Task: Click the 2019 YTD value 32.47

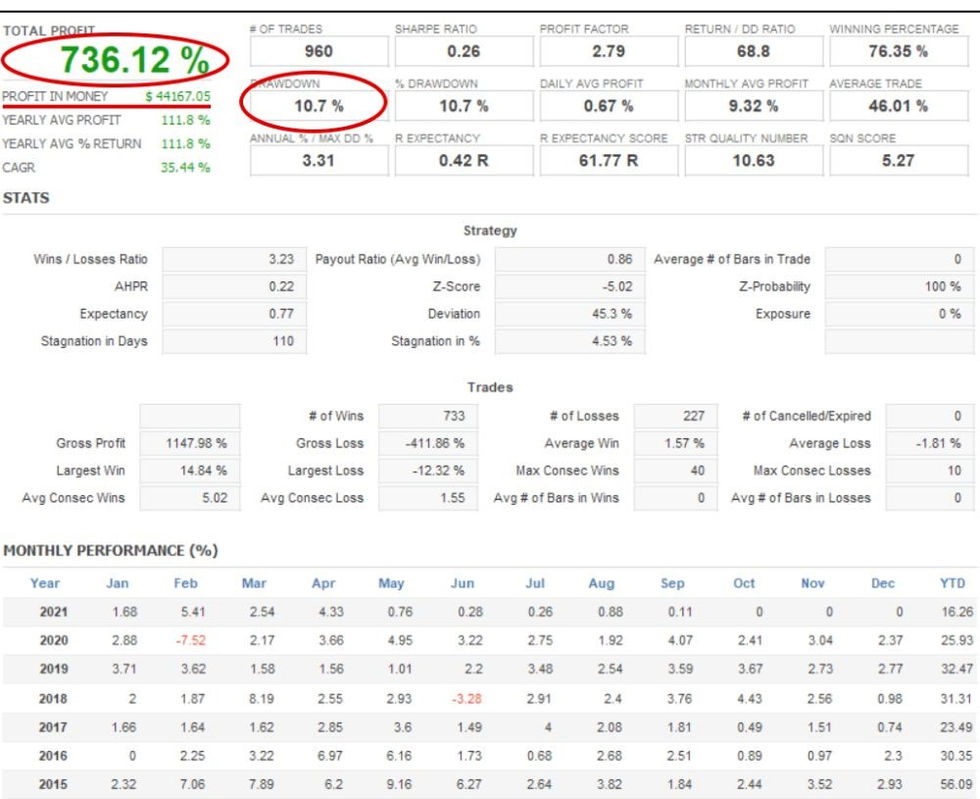Action: point(957,669)
